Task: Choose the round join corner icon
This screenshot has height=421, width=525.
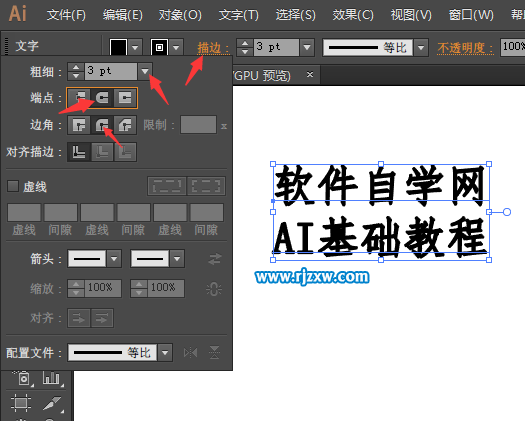Action: point(102,125)
